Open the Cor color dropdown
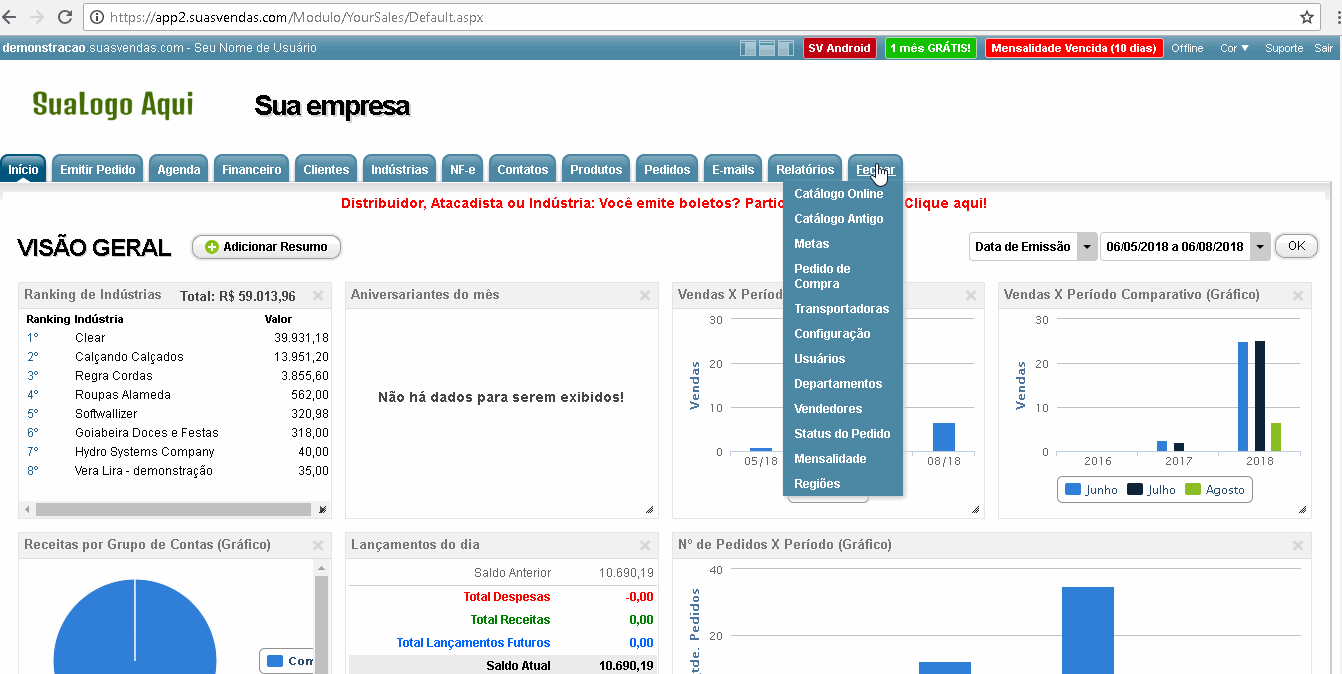Image resolution: width=1342 pixels, height=674 pixels. tap(1235, 48)
